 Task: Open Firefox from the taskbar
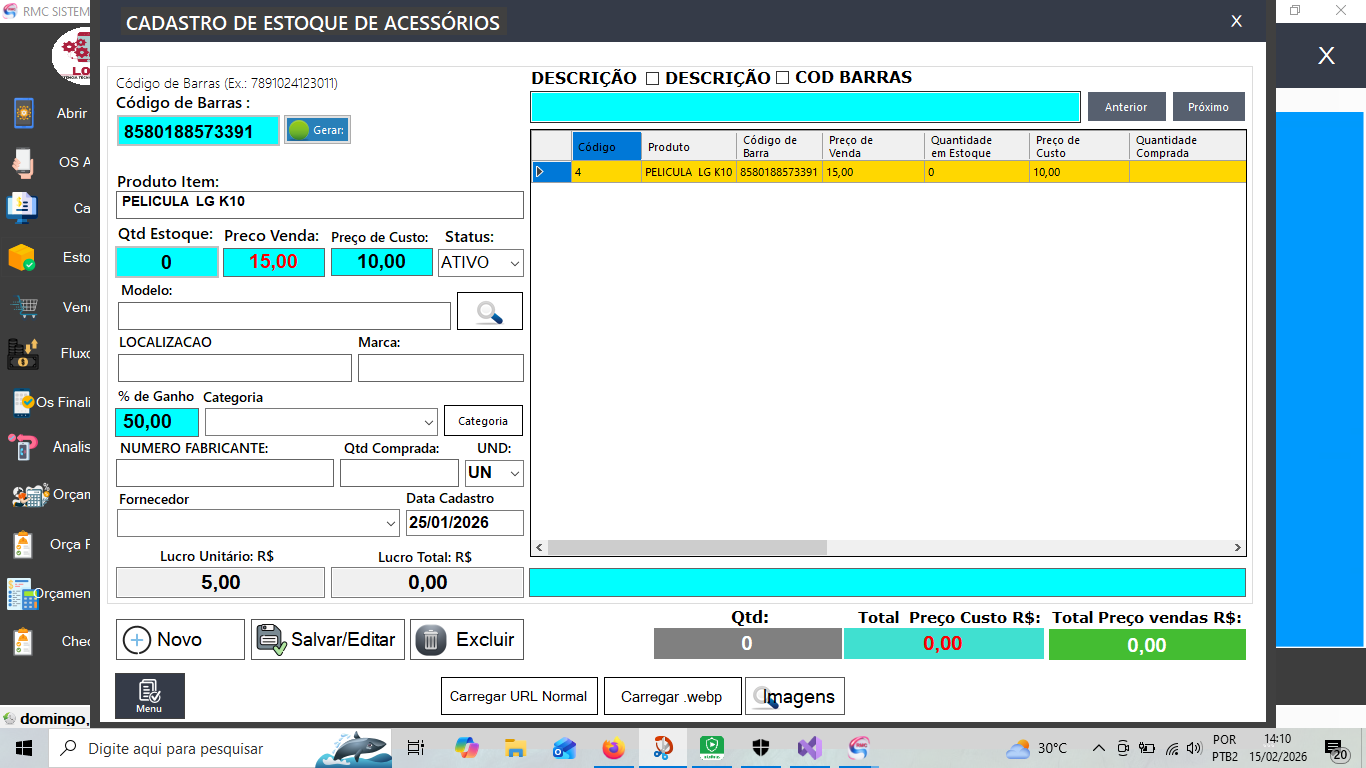coord(613,748)
